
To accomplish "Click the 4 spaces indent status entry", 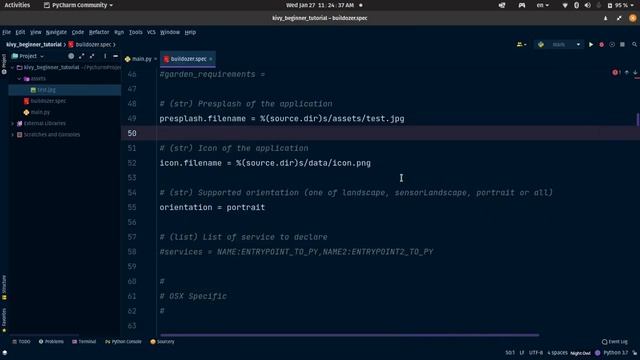I will [558, 353].
